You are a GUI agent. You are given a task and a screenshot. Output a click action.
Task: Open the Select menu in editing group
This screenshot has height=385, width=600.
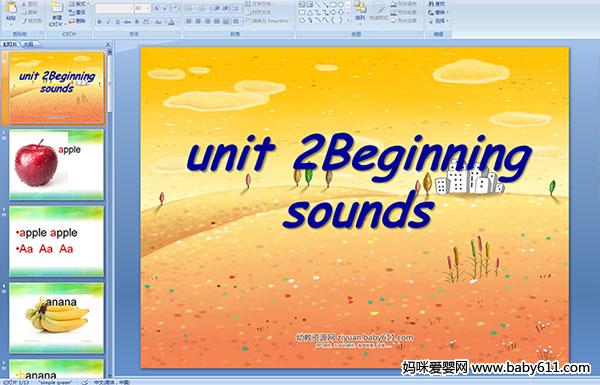click(439, 21)
